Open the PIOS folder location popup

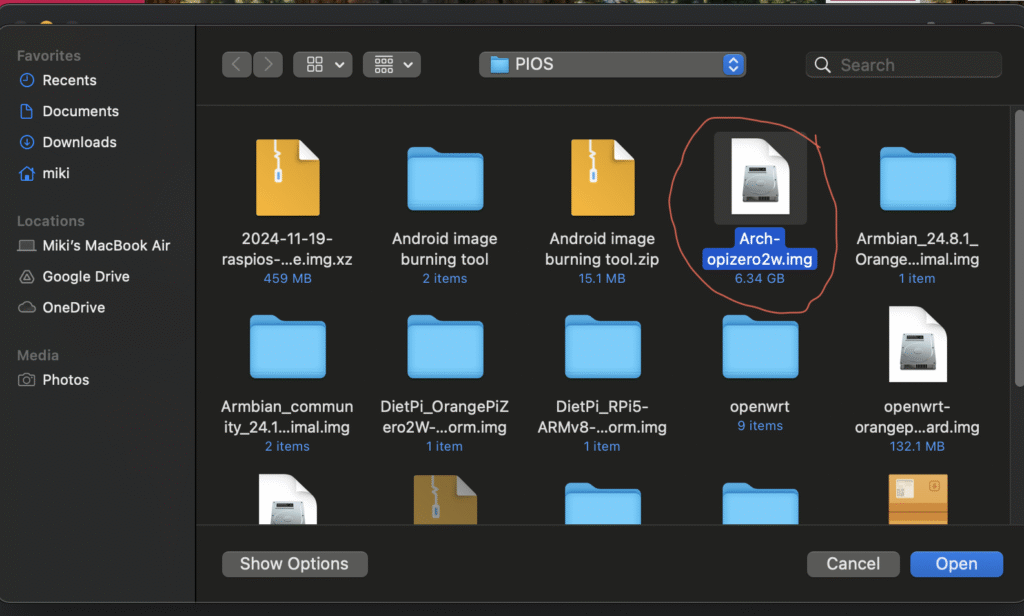[612, 65]
